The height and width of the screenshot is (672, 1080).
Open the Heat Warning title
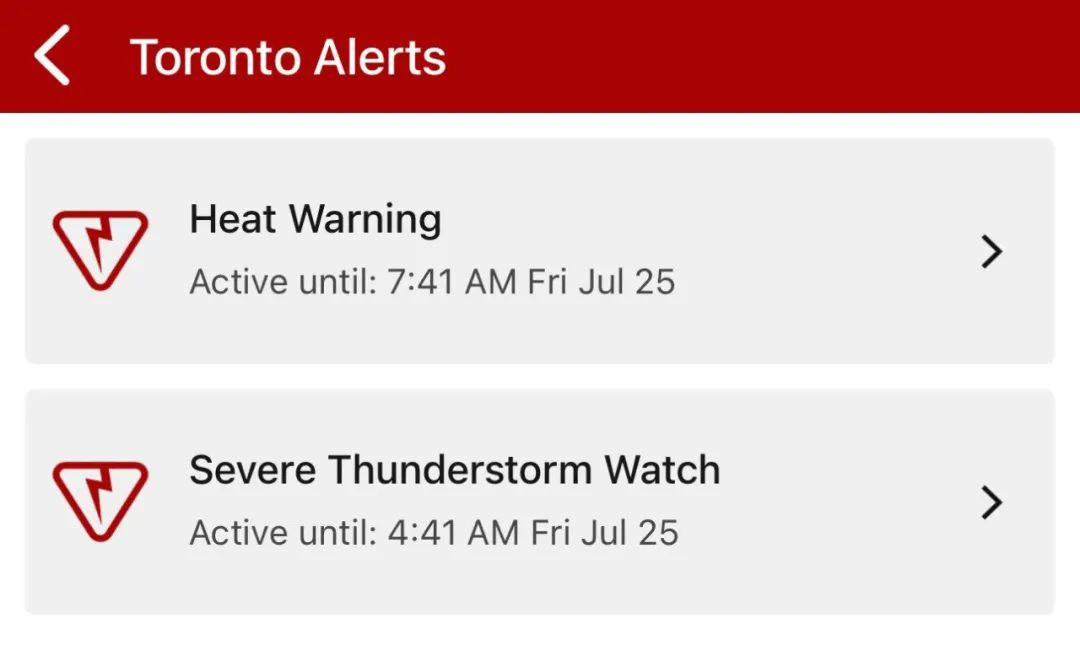[315, 220]
